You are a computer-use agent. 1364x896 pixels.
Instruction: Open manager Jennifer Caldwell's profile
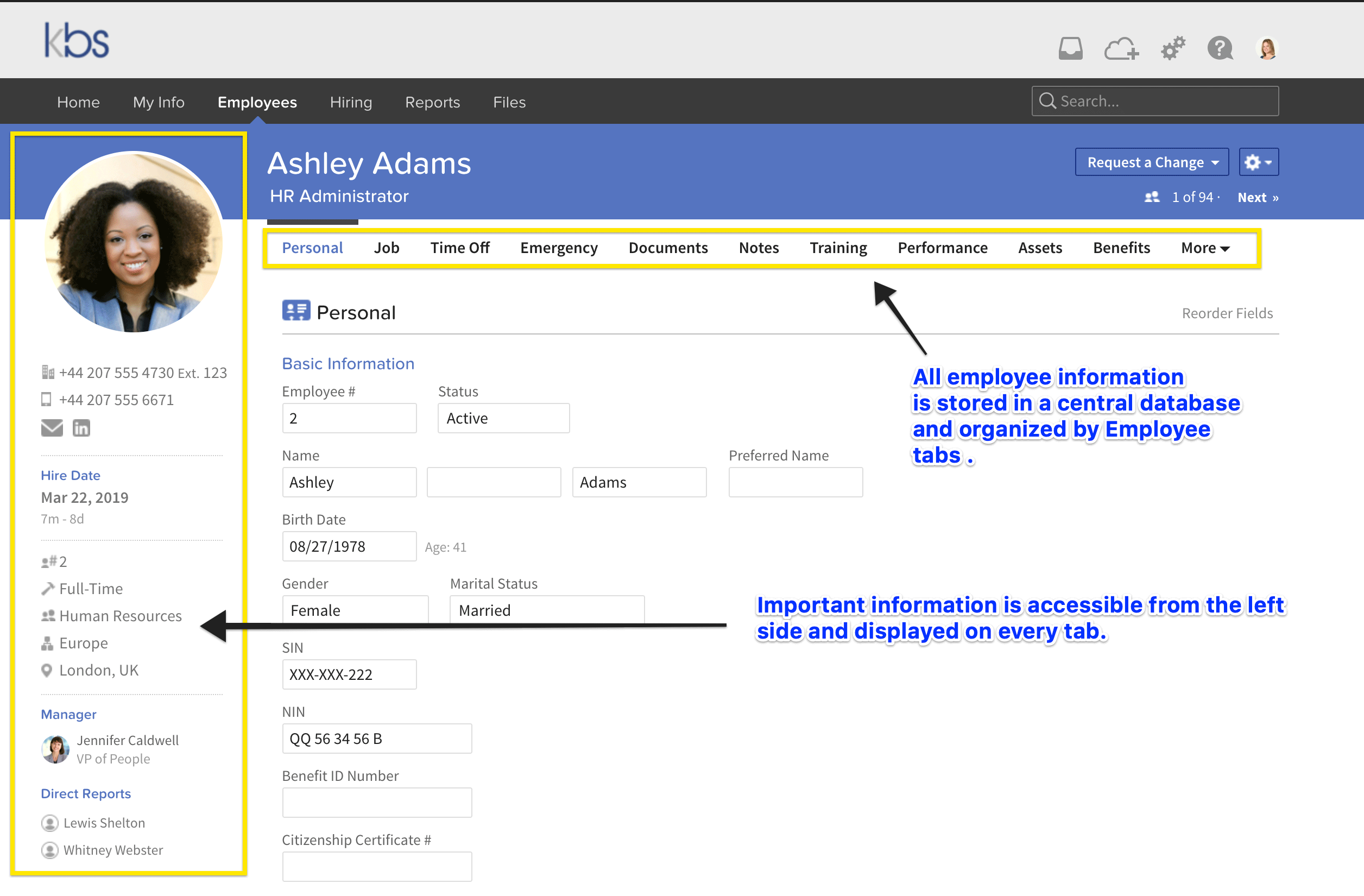(x=127, y=740)
